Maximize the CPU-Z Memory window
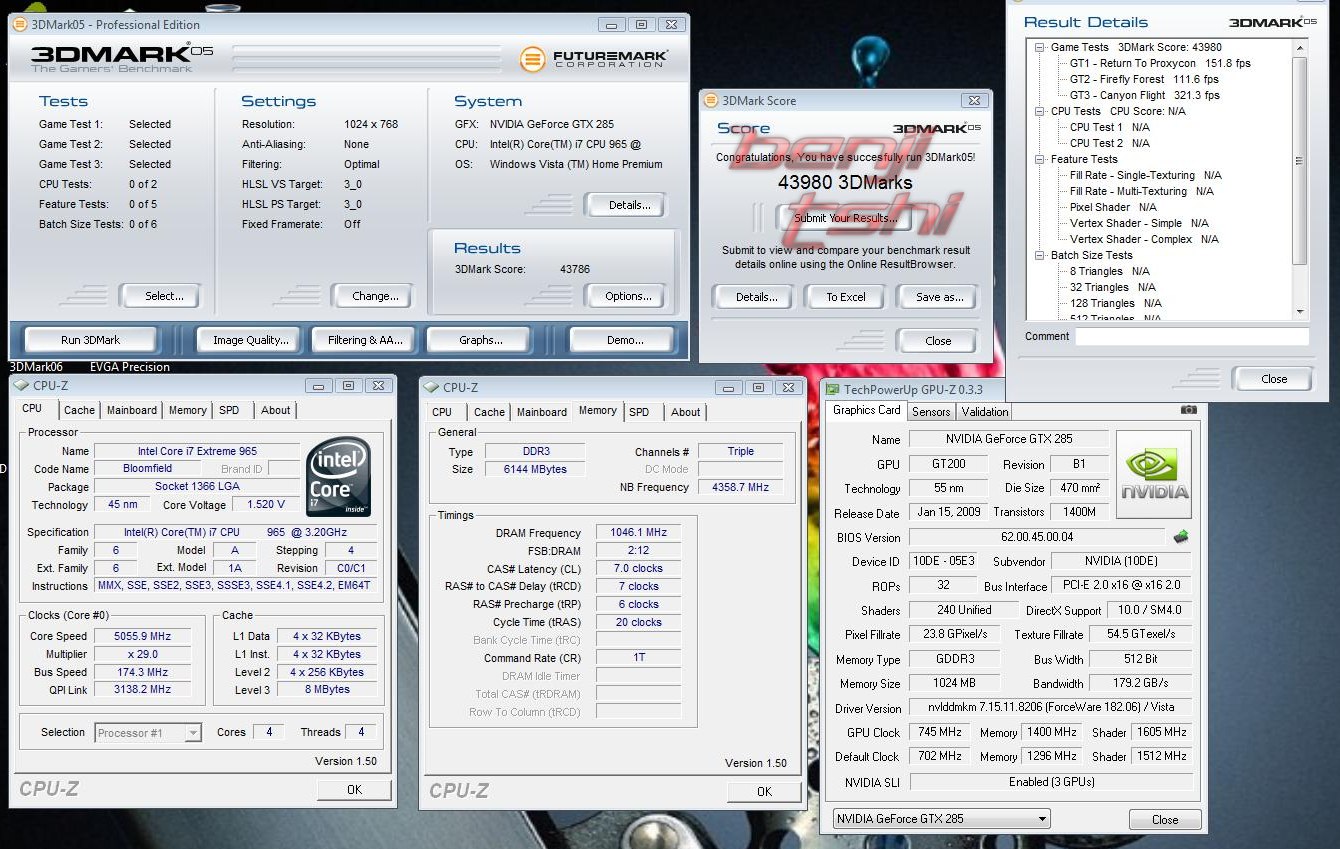This screenshot has width=1340, height=849. pyautogui.click(x=757, y=387)
